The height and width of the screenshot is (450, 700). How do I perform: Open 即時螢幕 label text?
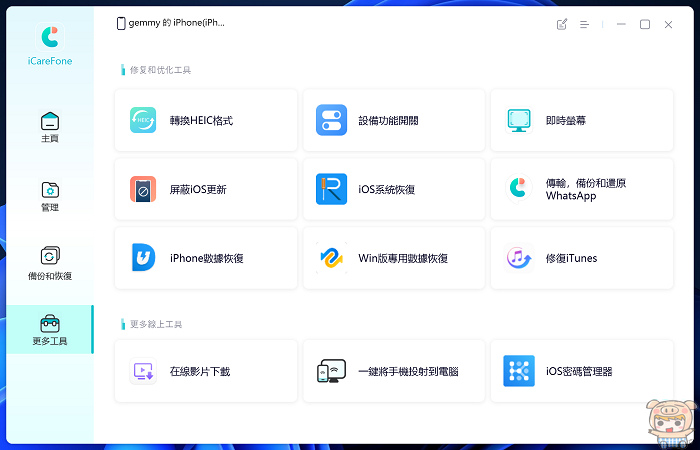(566, 121)
